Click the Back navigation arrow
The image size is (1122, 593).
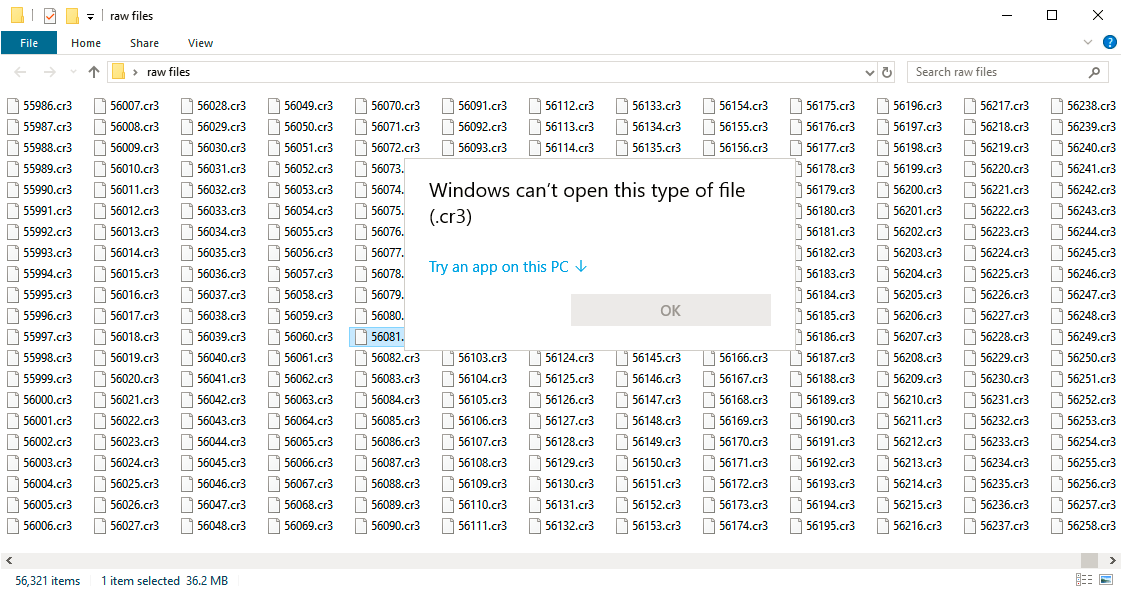coord(21,71)
